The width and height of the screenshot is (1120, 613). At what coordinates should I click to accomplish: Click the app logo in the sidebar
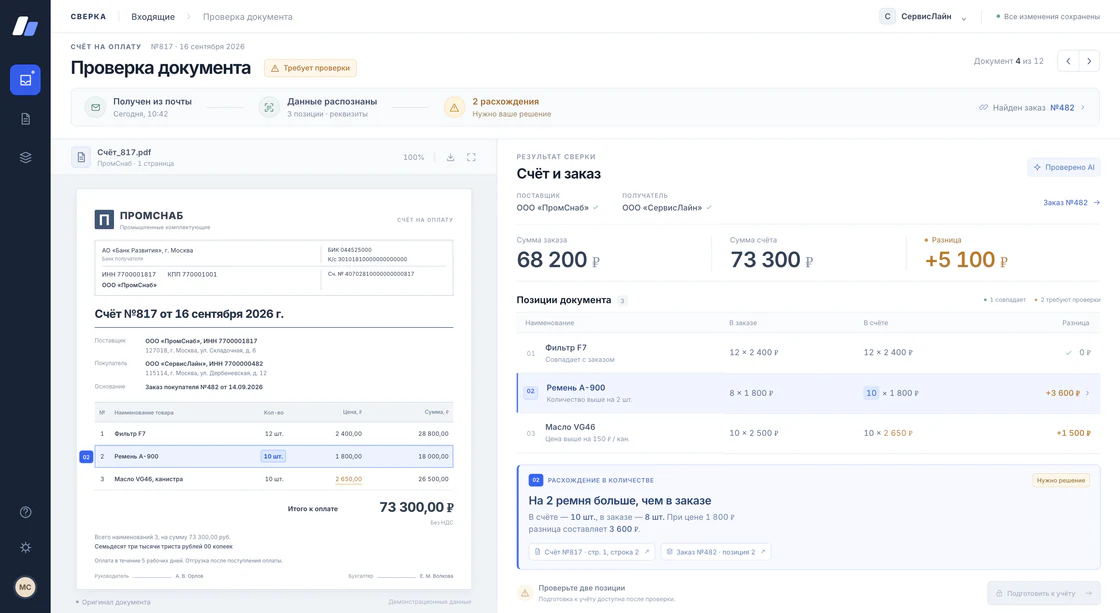click(x=25, y=26)
